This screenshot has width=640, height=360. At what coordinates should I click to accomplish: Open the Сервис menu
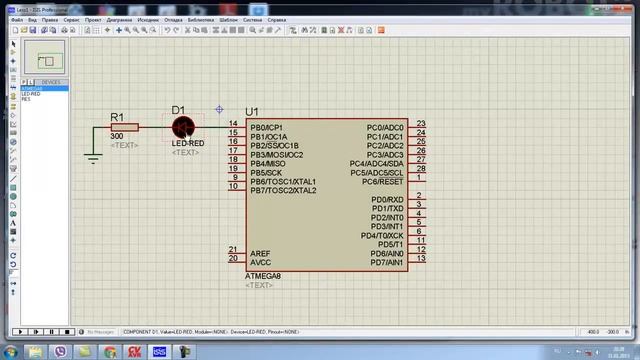coord(71,20)
